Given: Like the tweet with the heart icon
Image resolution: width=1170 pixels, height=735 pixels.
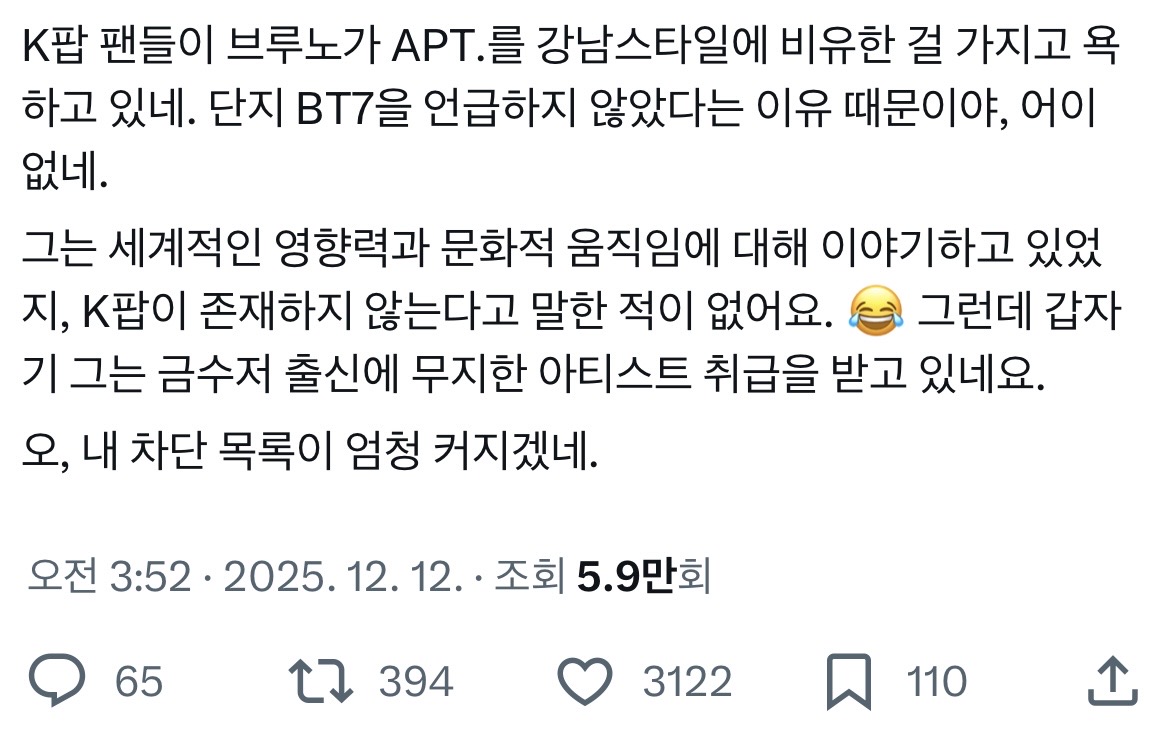Looking at the screenshot, I should (x=585, y=681).
